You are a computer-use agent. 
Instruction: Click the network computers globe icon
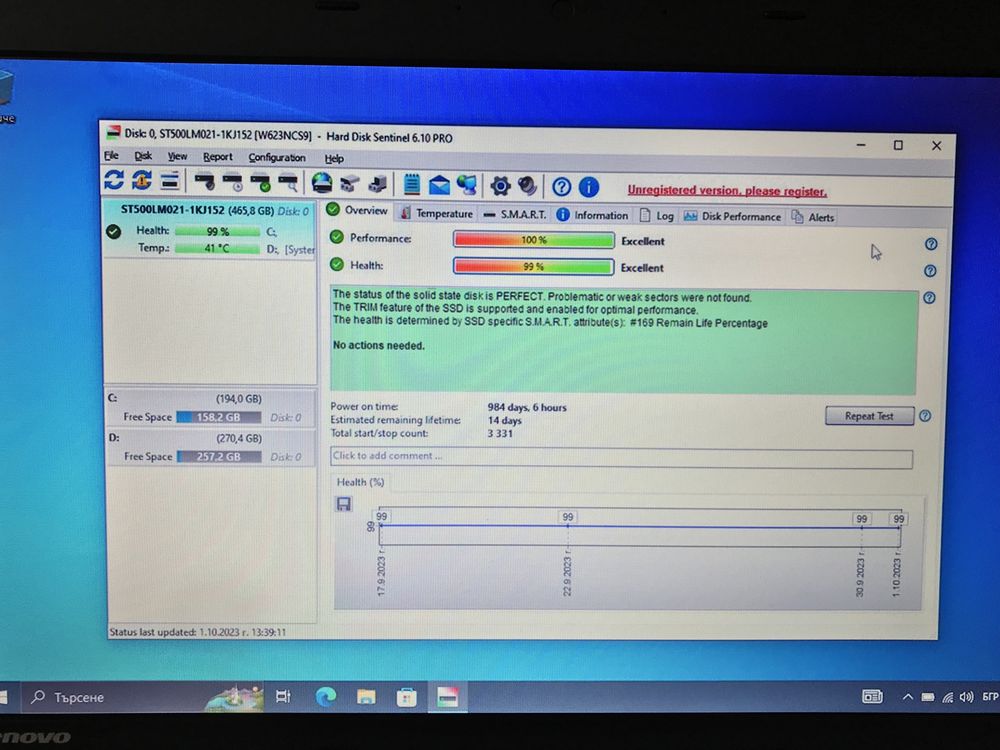467,186
